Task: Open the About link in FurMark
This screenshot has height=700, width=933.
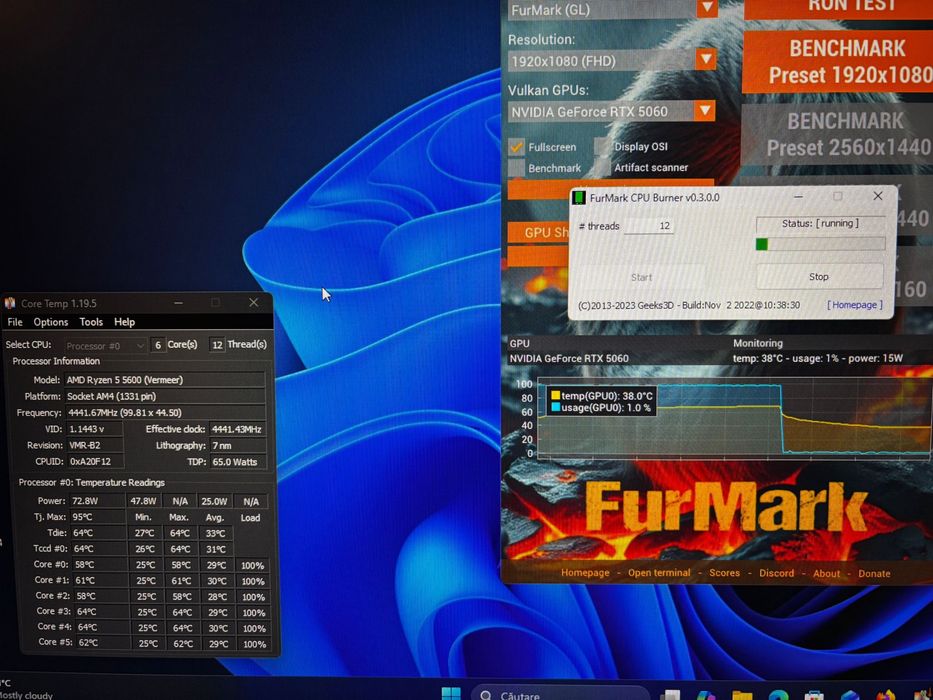Action: (826, 574)
